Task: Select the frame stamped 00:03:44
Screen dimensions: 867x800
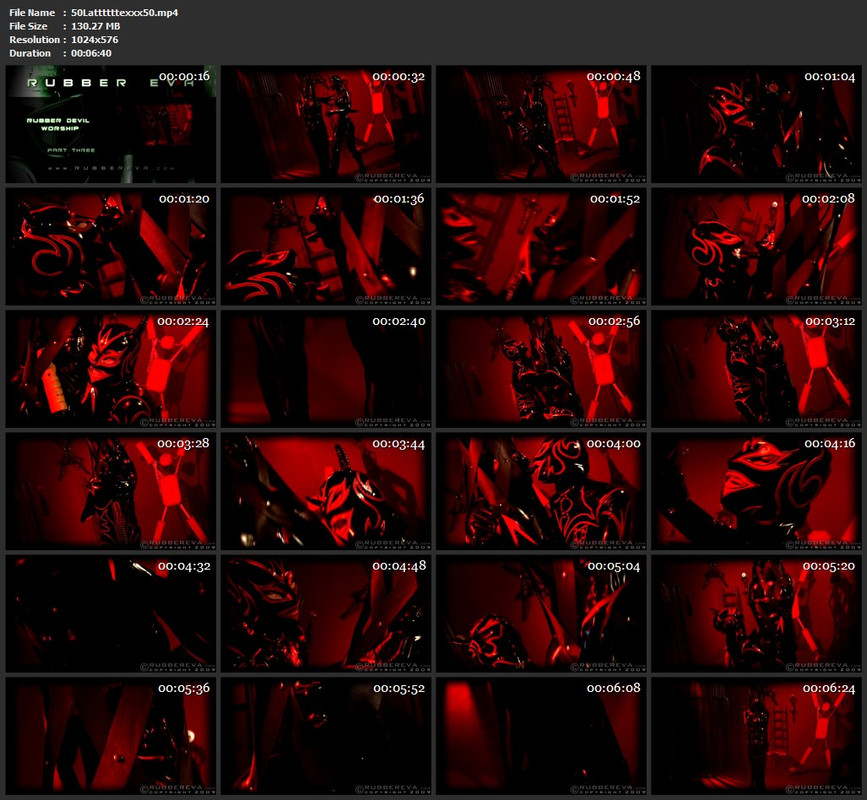Action: coord(326,491)
